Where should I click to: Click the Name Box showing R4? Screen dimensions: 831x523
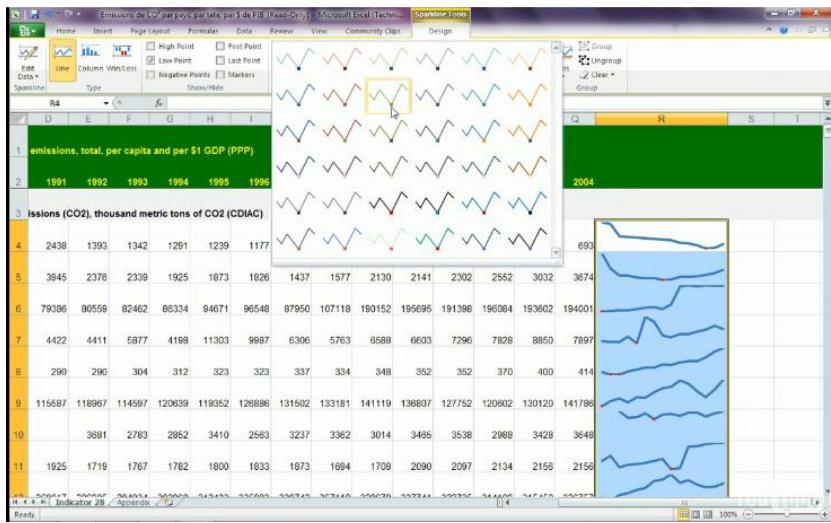pos(56,103)
